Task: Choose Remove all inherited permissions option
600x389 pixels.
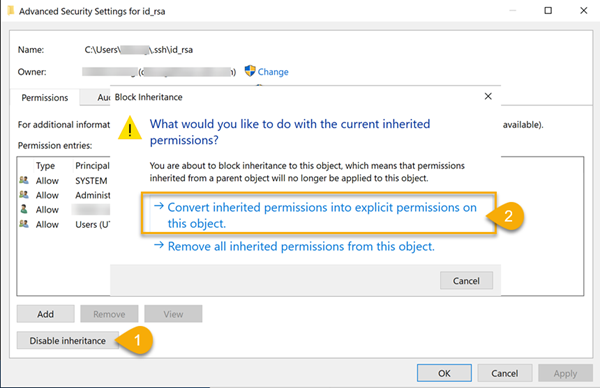Action: (x=294, y=247)
